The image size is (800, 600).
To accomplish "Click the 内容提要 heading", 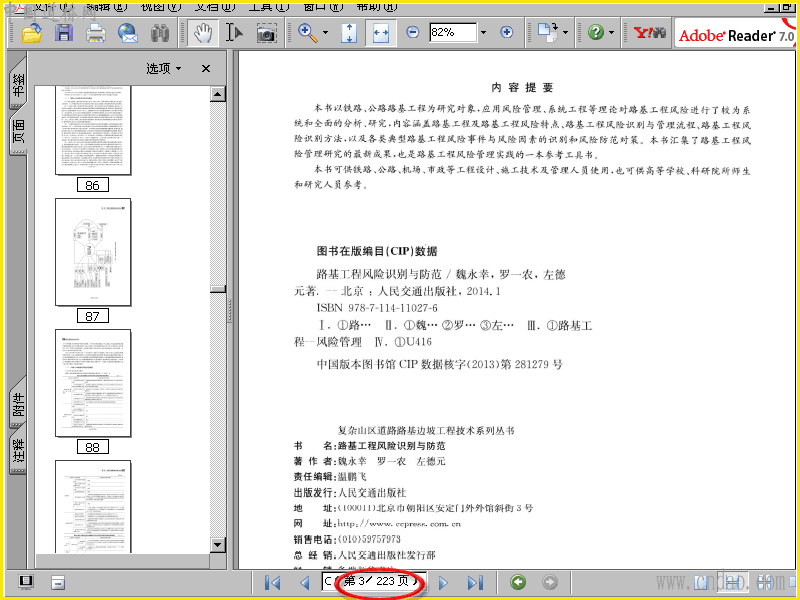I will (x=522, y=88).
